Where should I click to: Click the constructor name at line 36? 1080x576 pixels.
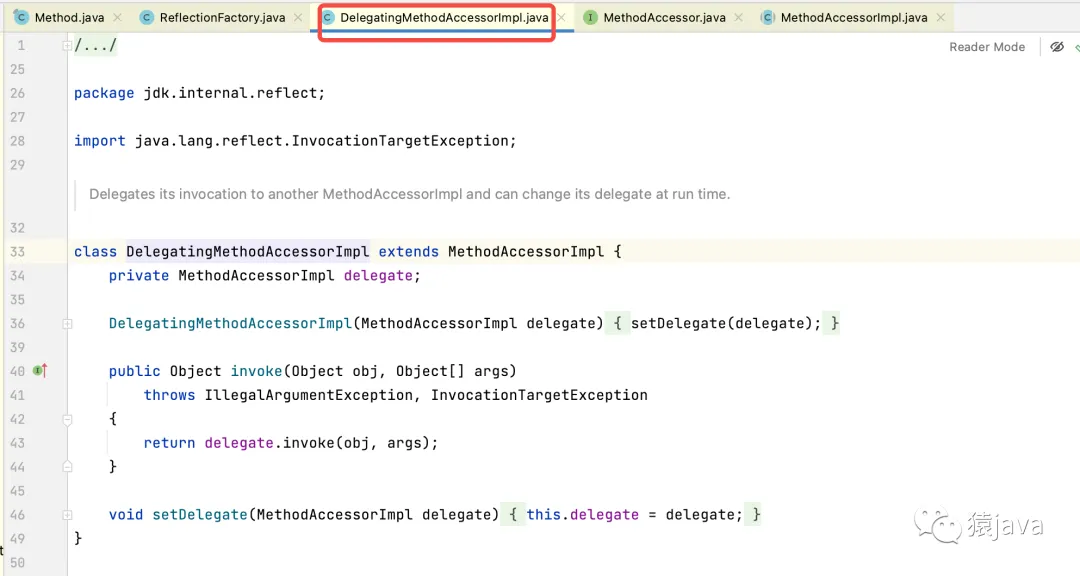(x=230, y=323)
